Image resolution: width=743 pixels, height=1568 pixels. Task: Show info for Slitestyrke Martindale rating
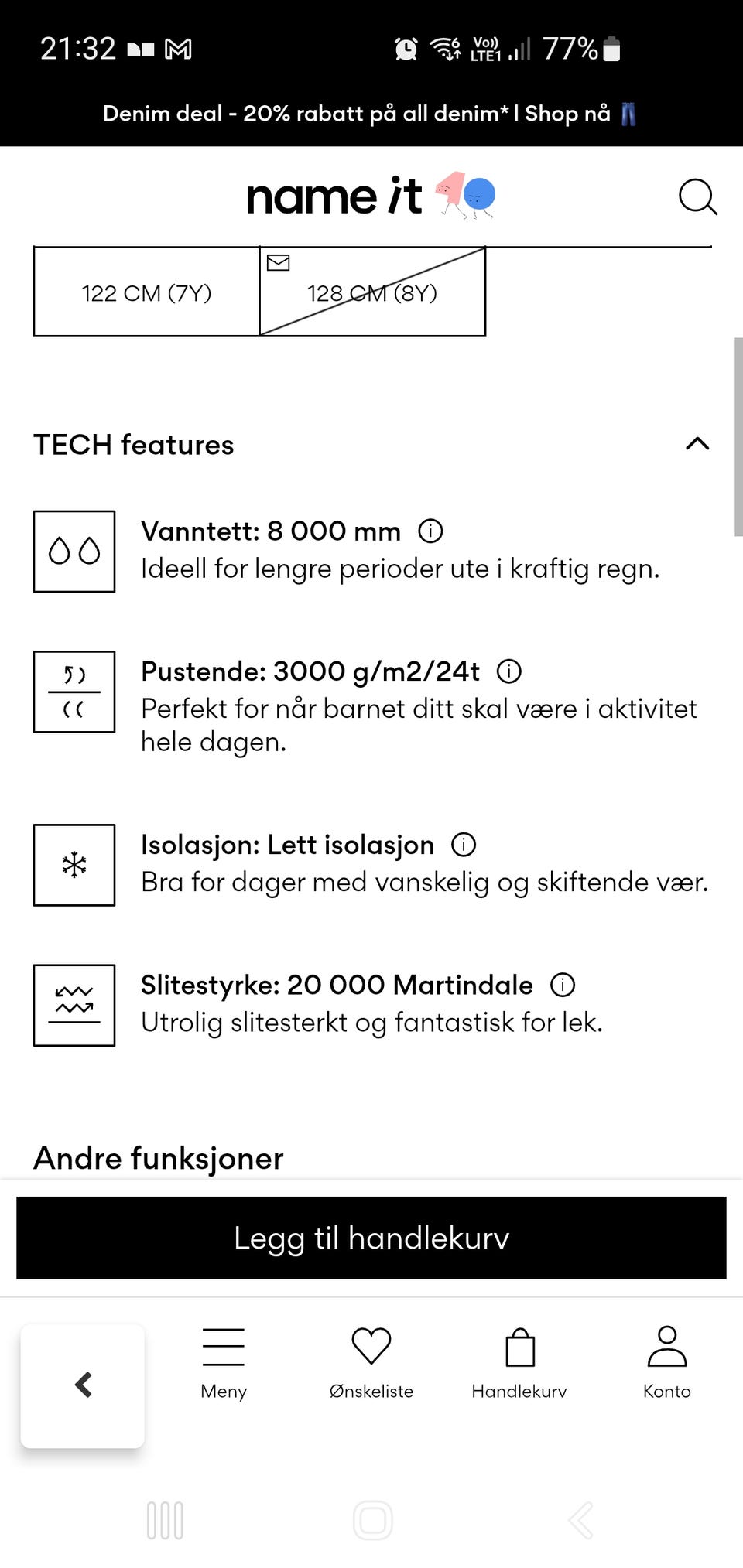pos(563,985)
